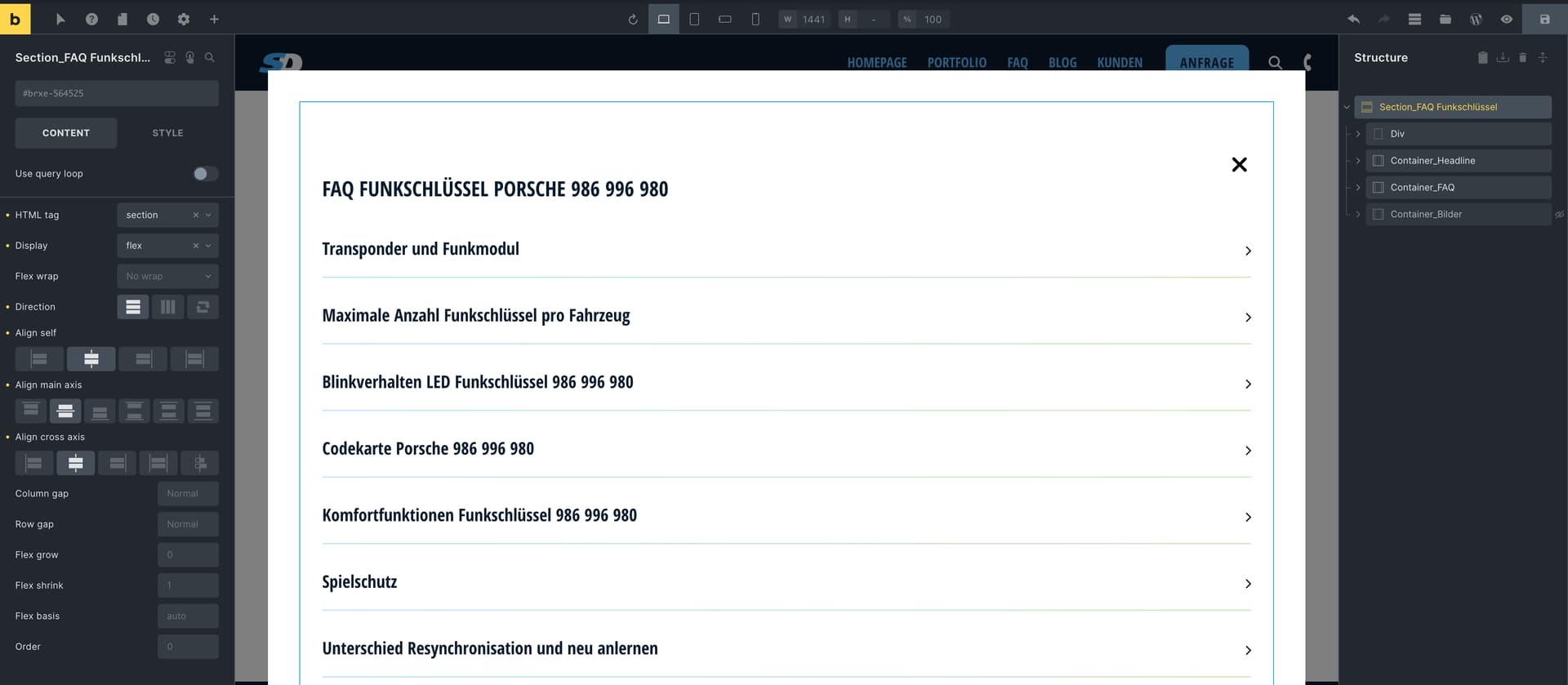Viewport: 1568px width, 685px height.
Task: Reload the canvas with refresh icon
Action: click(x=633, y=19)
